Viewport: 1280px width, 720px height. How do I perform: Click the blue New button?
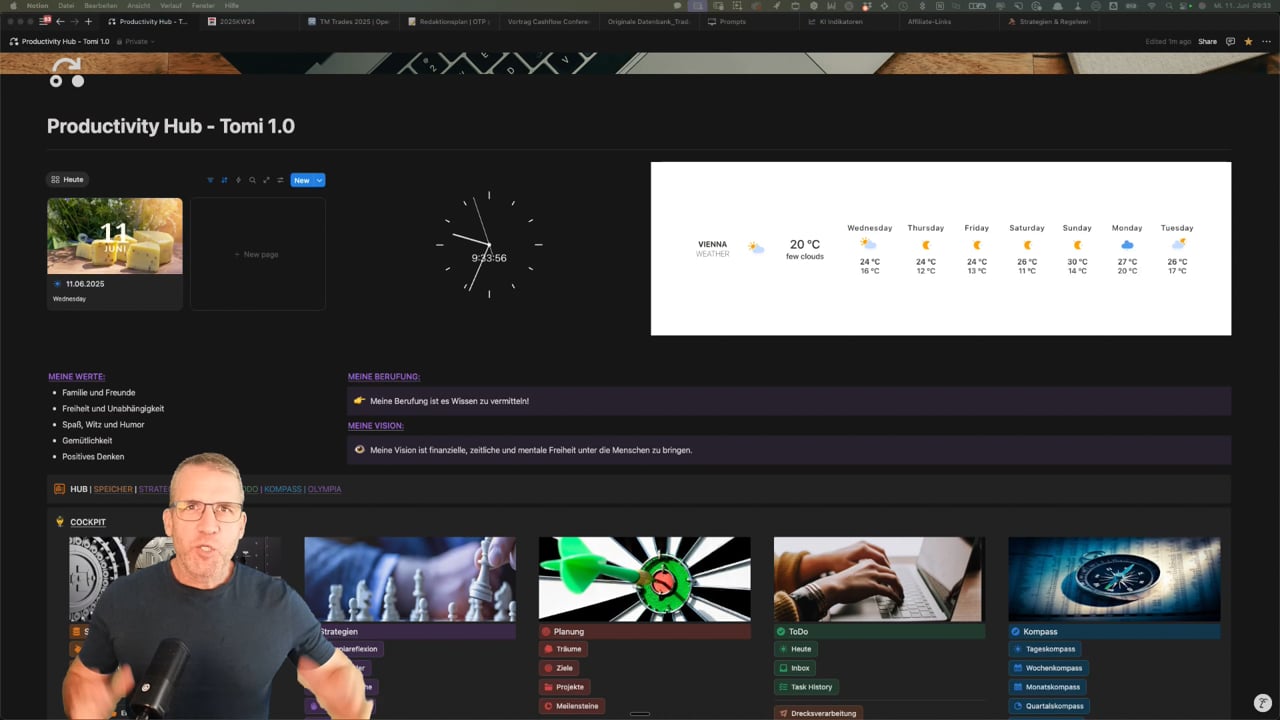[x=302, y=180]
